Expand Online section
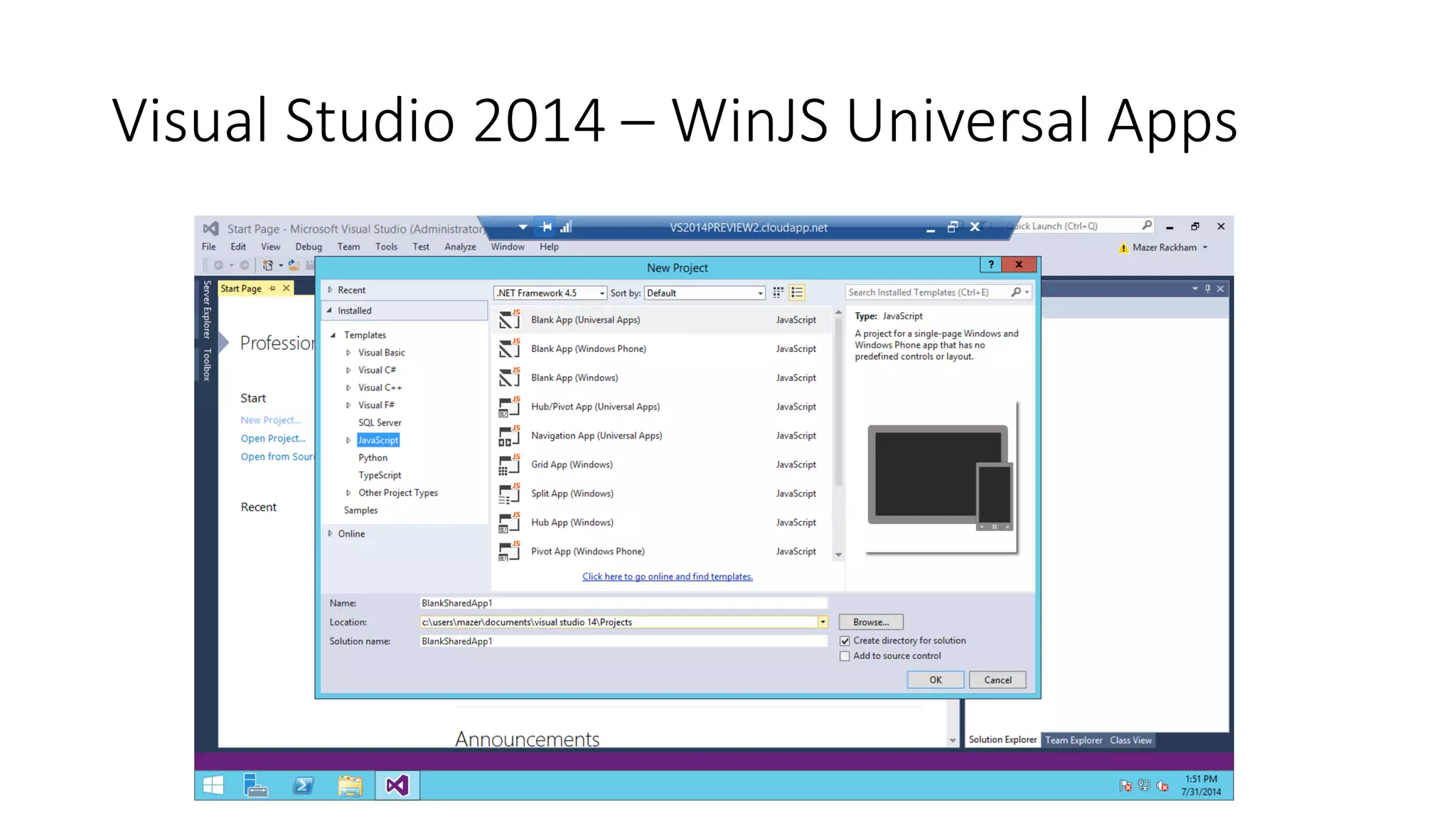 click(330, 534)
